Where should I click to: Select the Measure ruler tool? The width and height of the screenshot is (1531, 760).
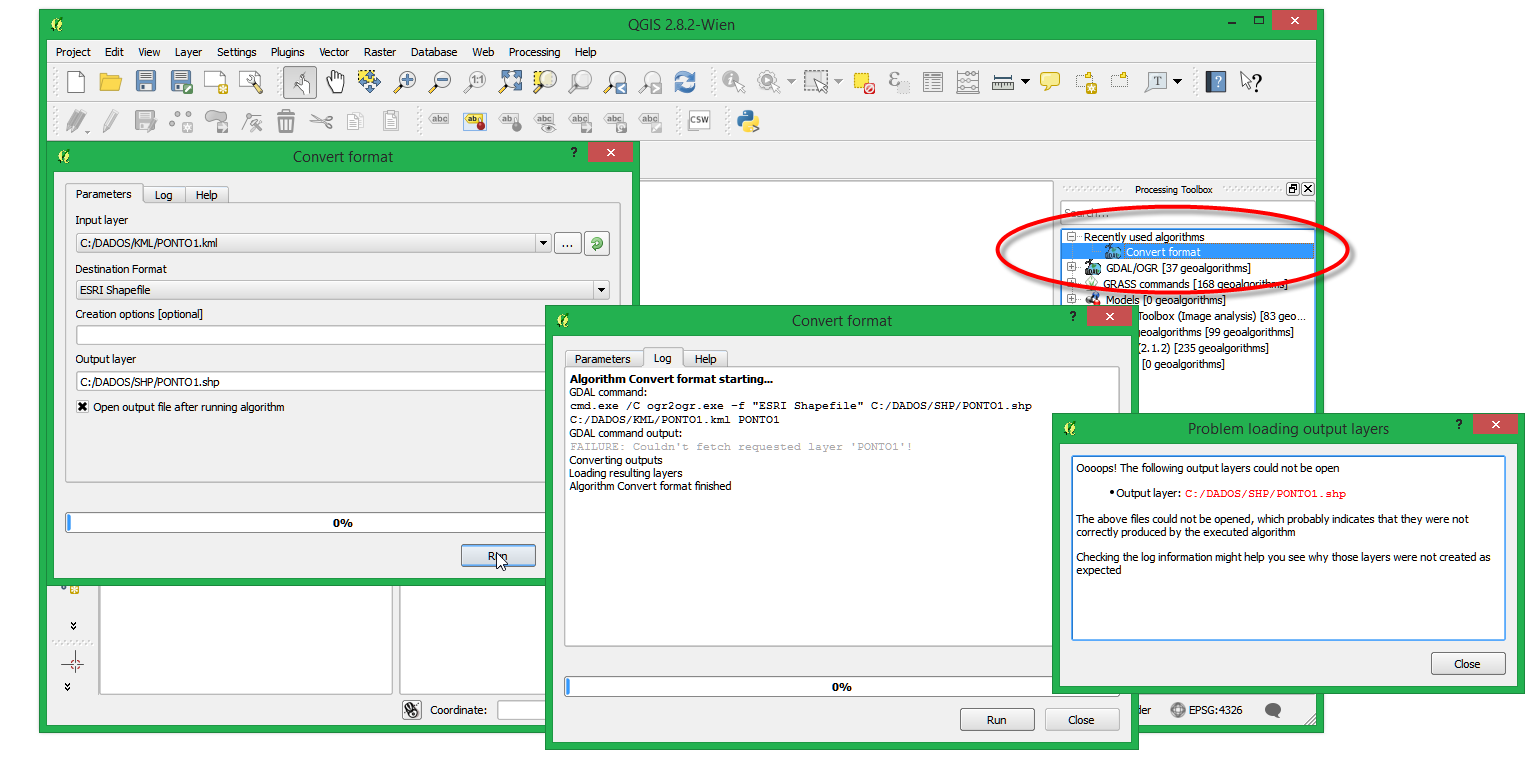tap(1003, 82)
